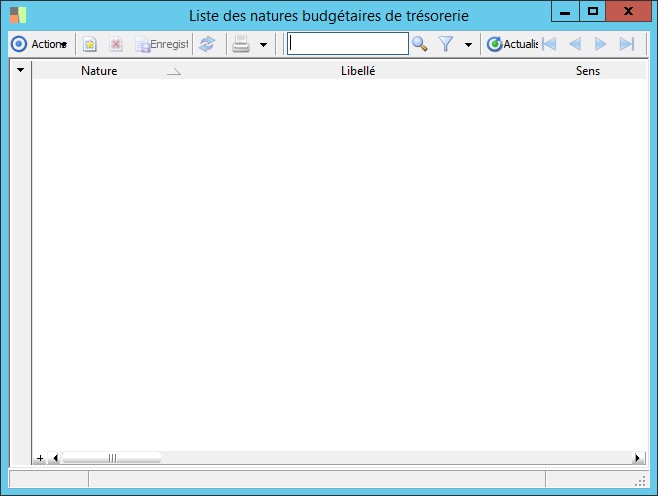The width and height of the screenshot is (658, 496).
Task: Click the Actualiser refresh button
Action: tap(512, 44)
